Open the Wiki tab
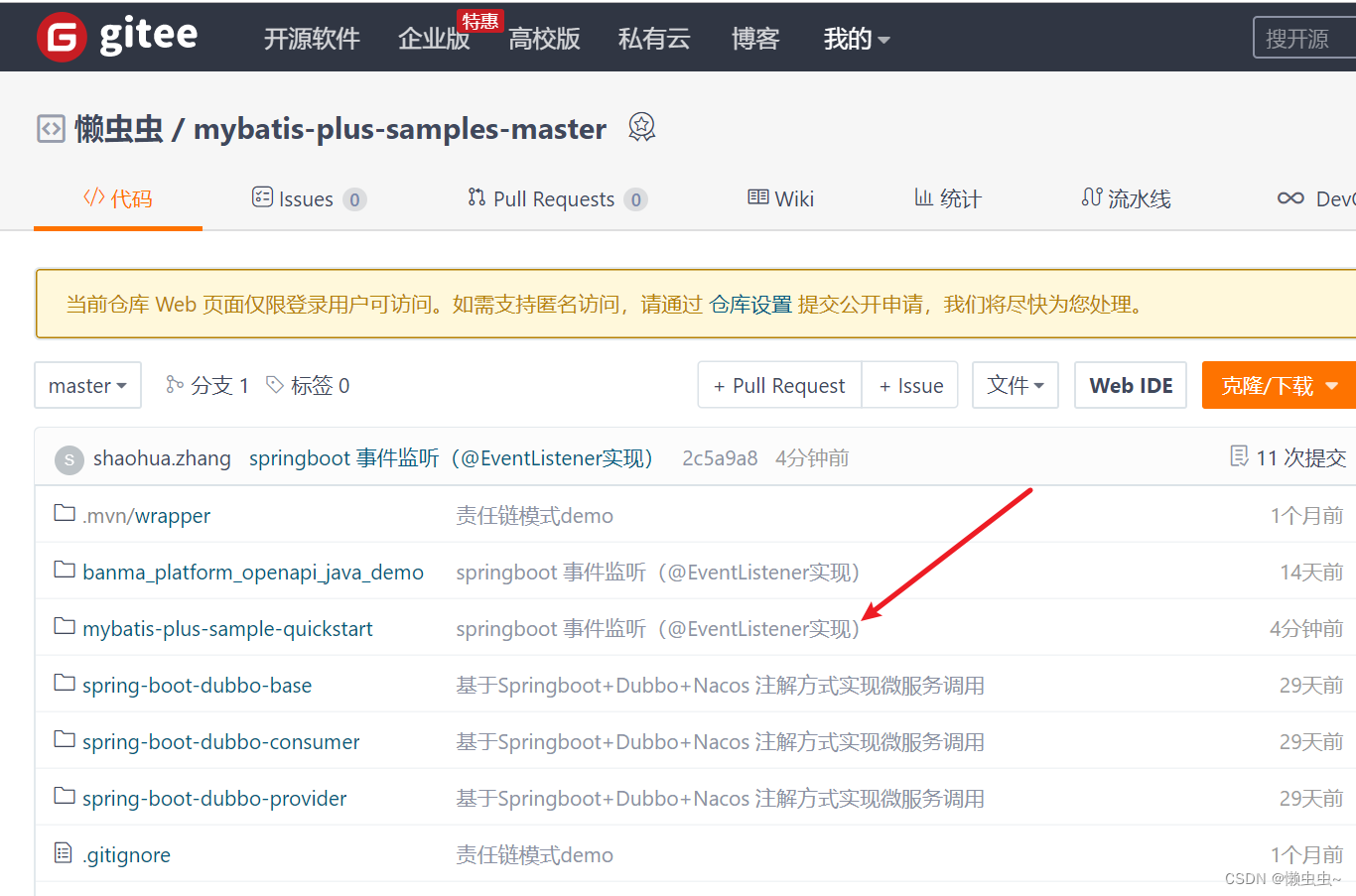The height and width of the screenshot is (896, 1356). pyautogui.click(x=780, y=198)
